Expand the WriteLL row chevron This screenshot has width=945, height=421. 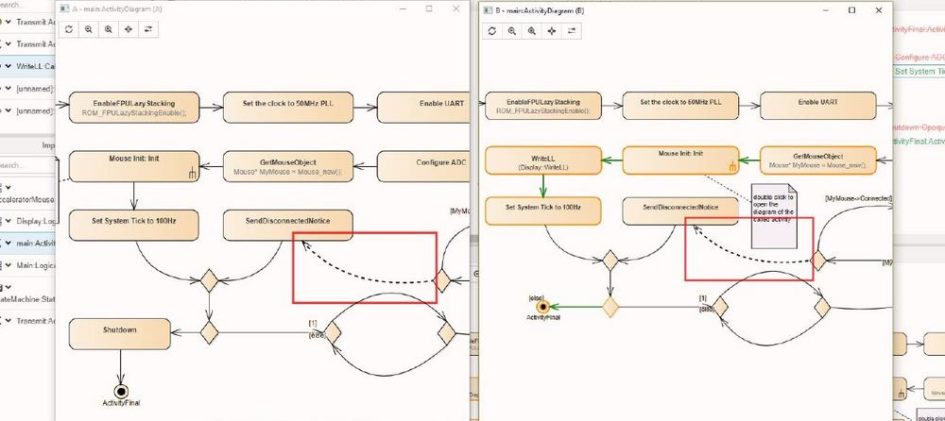[8, 66]
